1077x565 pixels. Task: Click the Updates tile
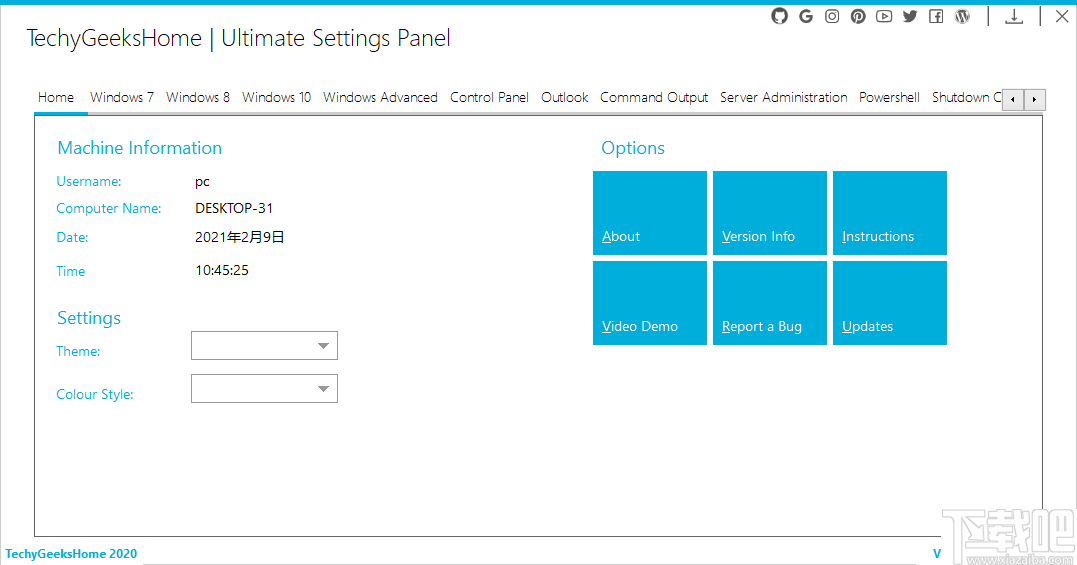pos(889,303)
